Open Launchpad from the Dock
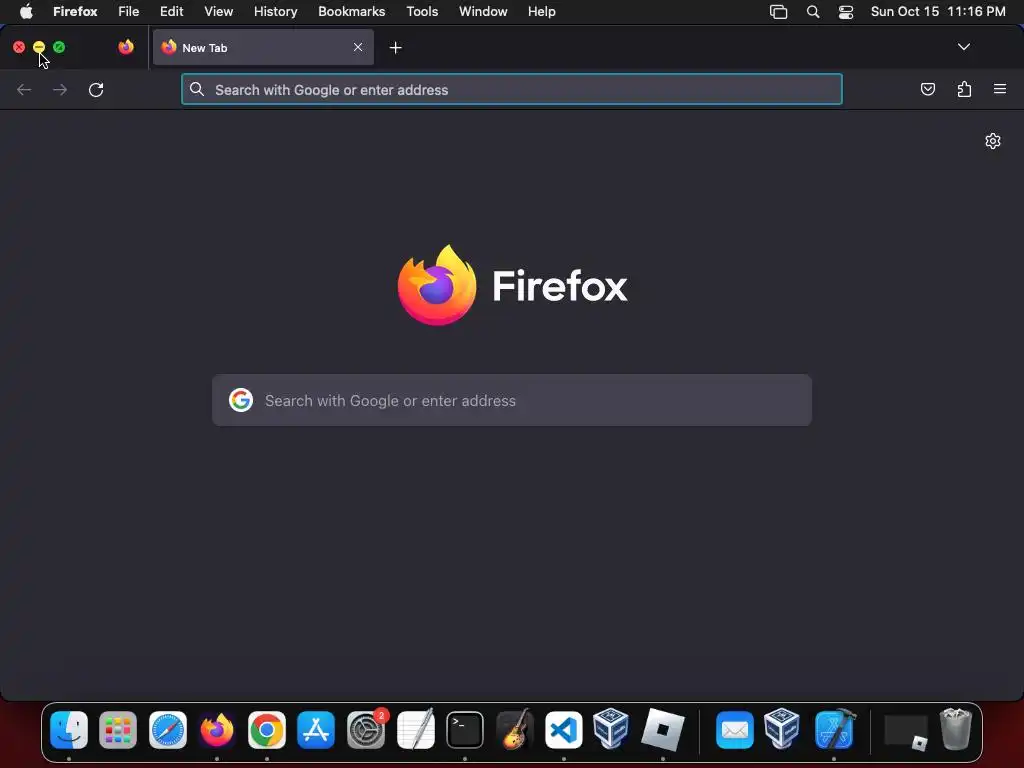The image size is (1024, 768). [118, 729]
